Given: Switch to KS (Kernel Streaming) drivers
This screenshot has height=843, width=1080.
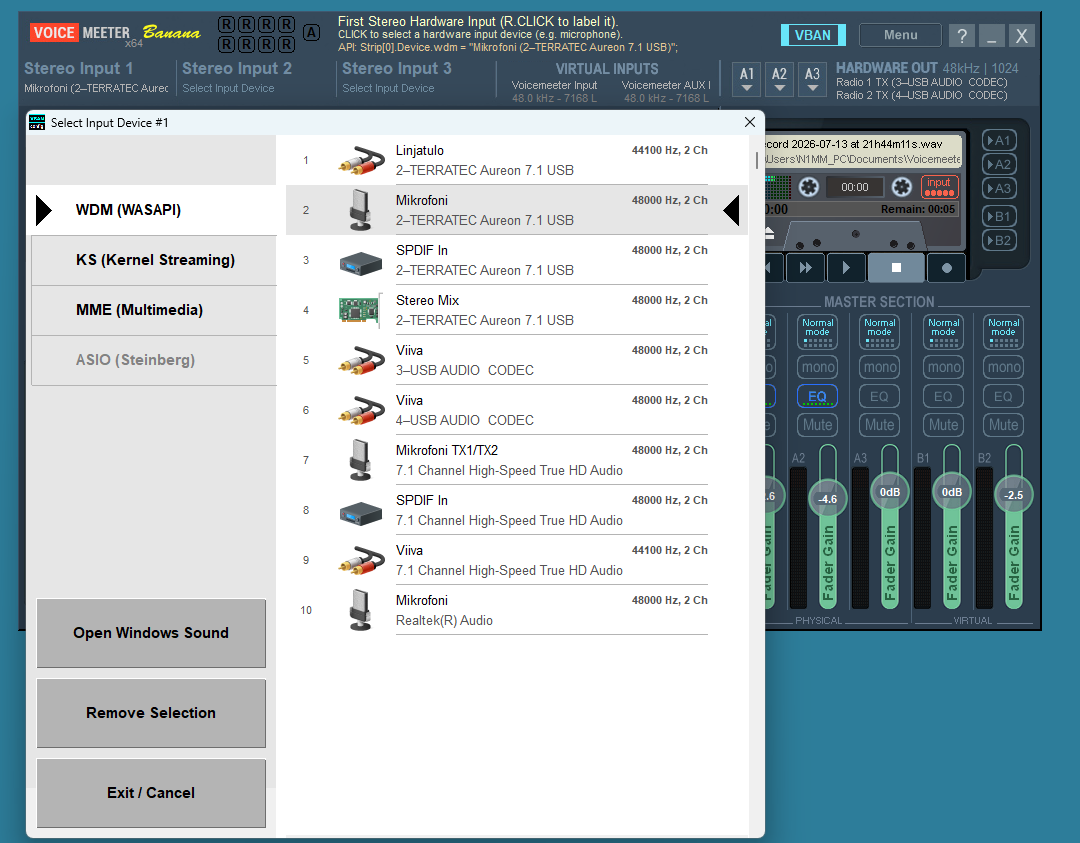Looking at the screenshot, I should (x=154, y=260).
